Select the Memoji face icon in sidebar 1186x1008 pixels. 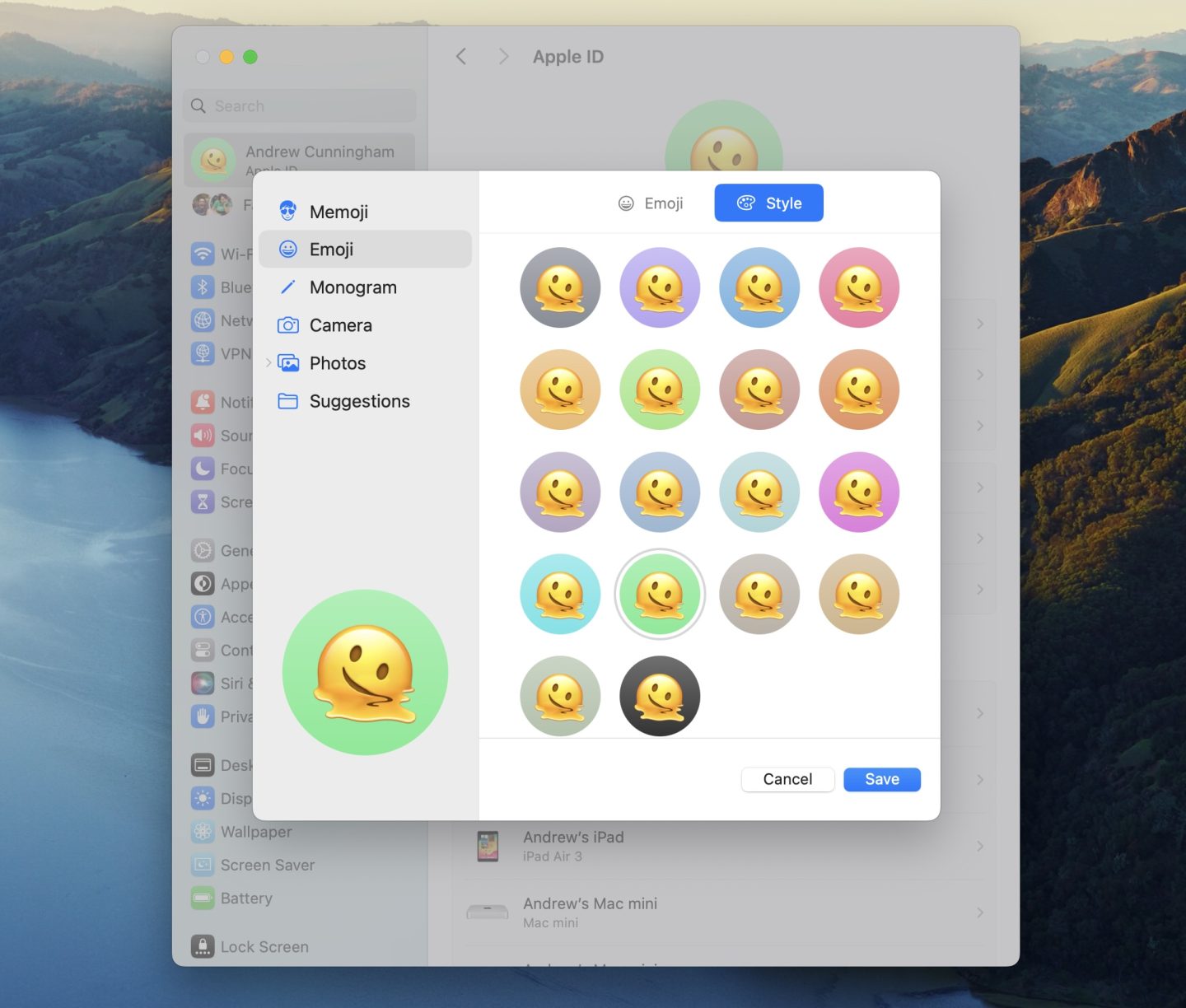(x=287, y=212)
